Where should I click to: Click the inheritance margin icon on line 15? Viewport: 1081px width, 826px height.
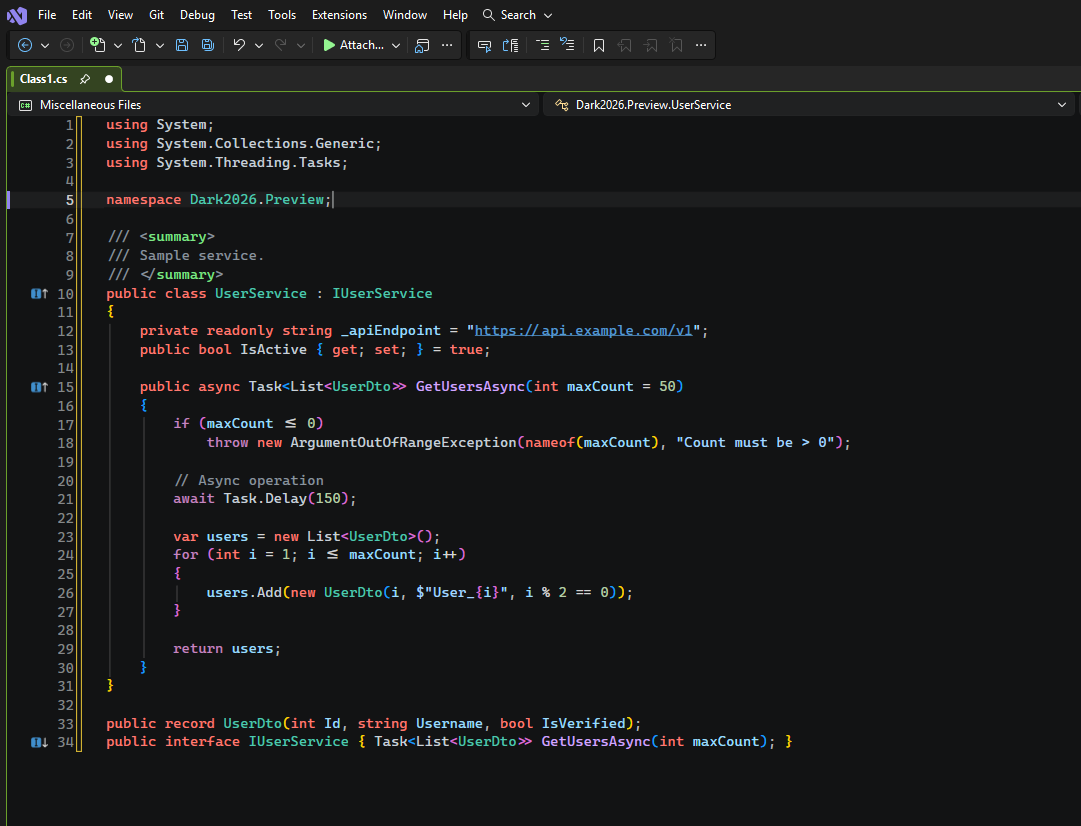[39, 387]
